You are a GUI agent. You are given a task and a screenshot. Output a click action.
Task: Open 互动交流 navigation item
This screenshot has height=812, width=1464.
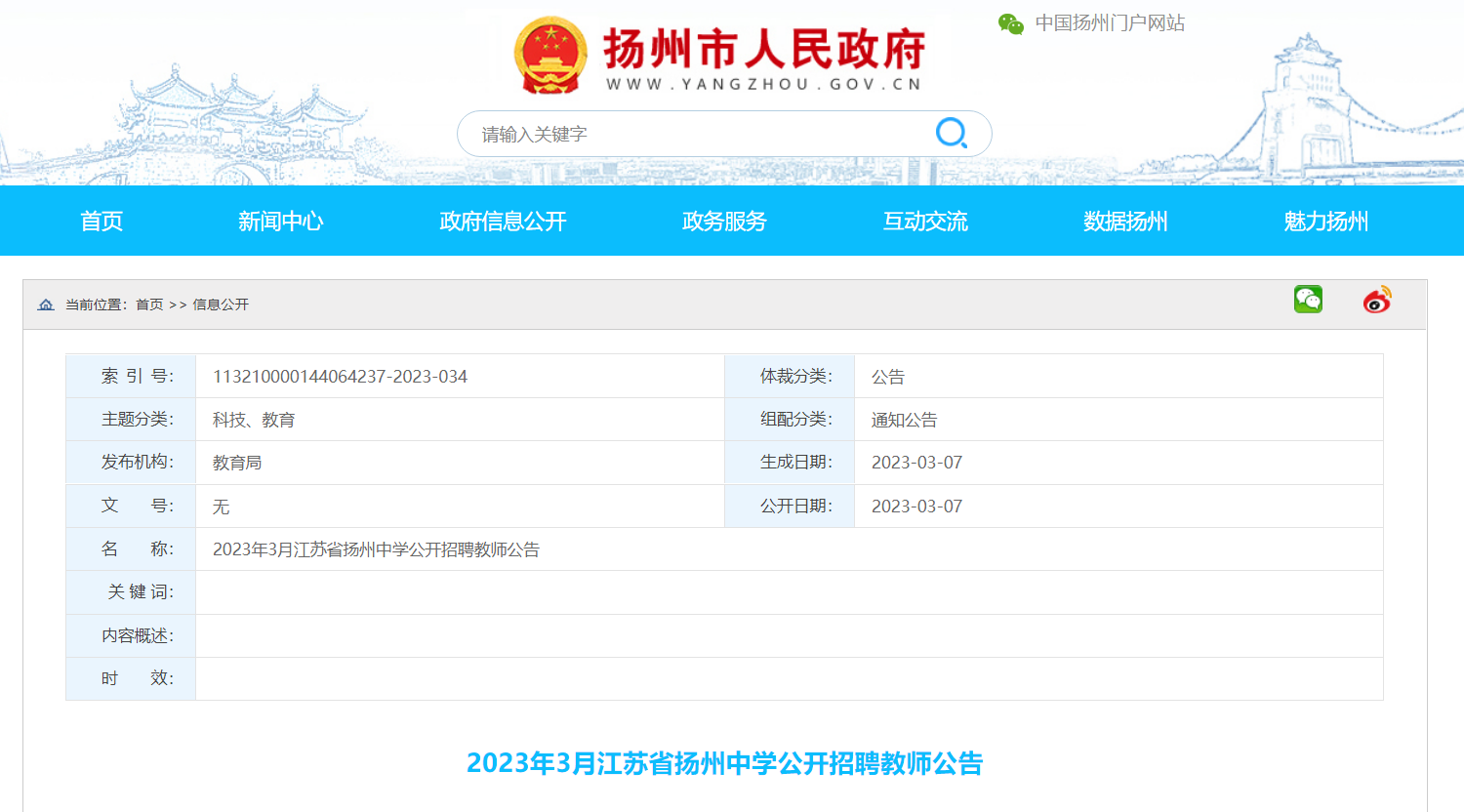(x=925, y=222)
